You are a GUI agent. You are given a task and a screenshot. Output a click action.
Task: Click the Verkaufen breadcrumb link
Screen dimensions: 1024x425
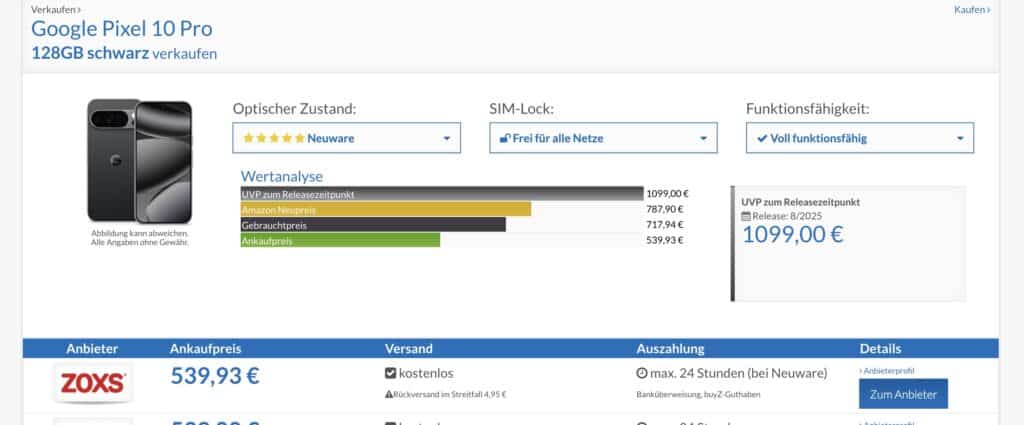(x=56, y=10)
